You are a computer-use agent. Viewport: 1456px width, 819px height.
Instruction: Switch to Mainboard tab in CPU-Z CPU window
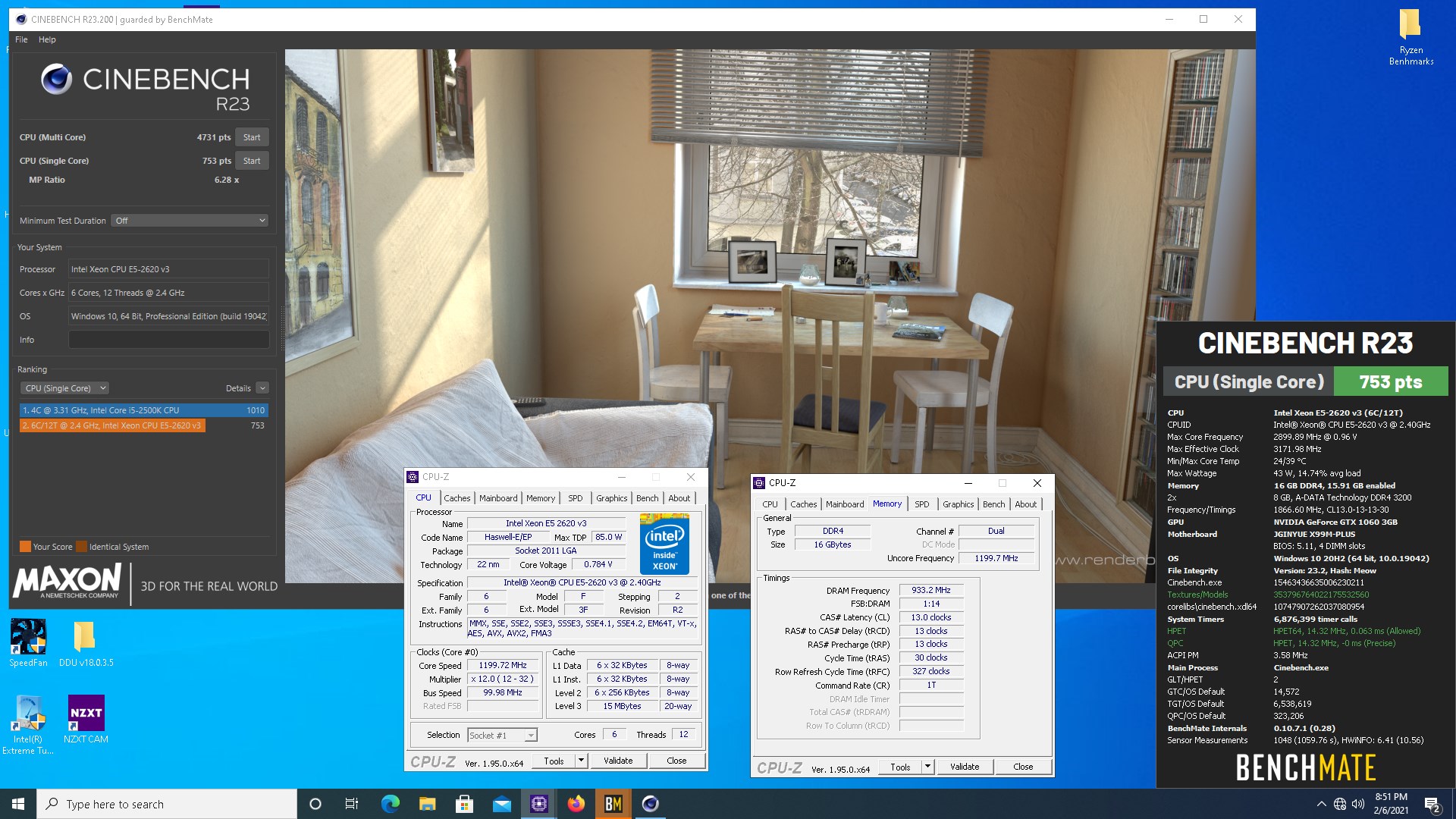coord(498,498)
